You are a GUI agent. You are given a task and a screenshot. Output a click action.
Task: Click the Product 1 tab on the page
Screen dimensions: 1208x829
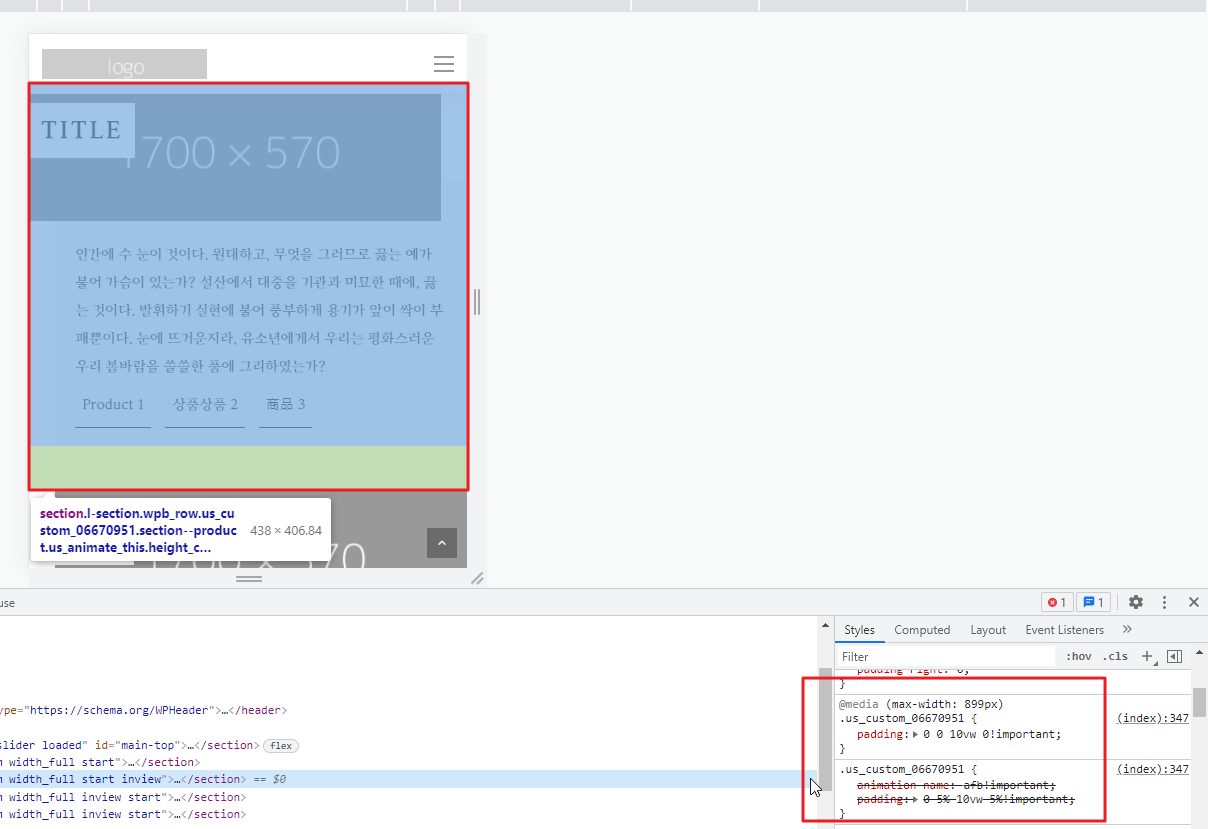click(113, 405)
